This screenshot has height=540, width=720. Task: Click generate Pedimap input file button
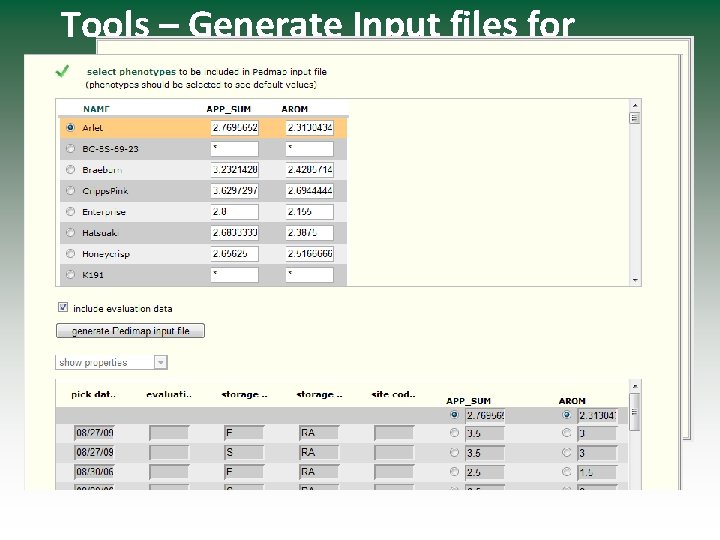pyautogui.click(x=130, y=331)
